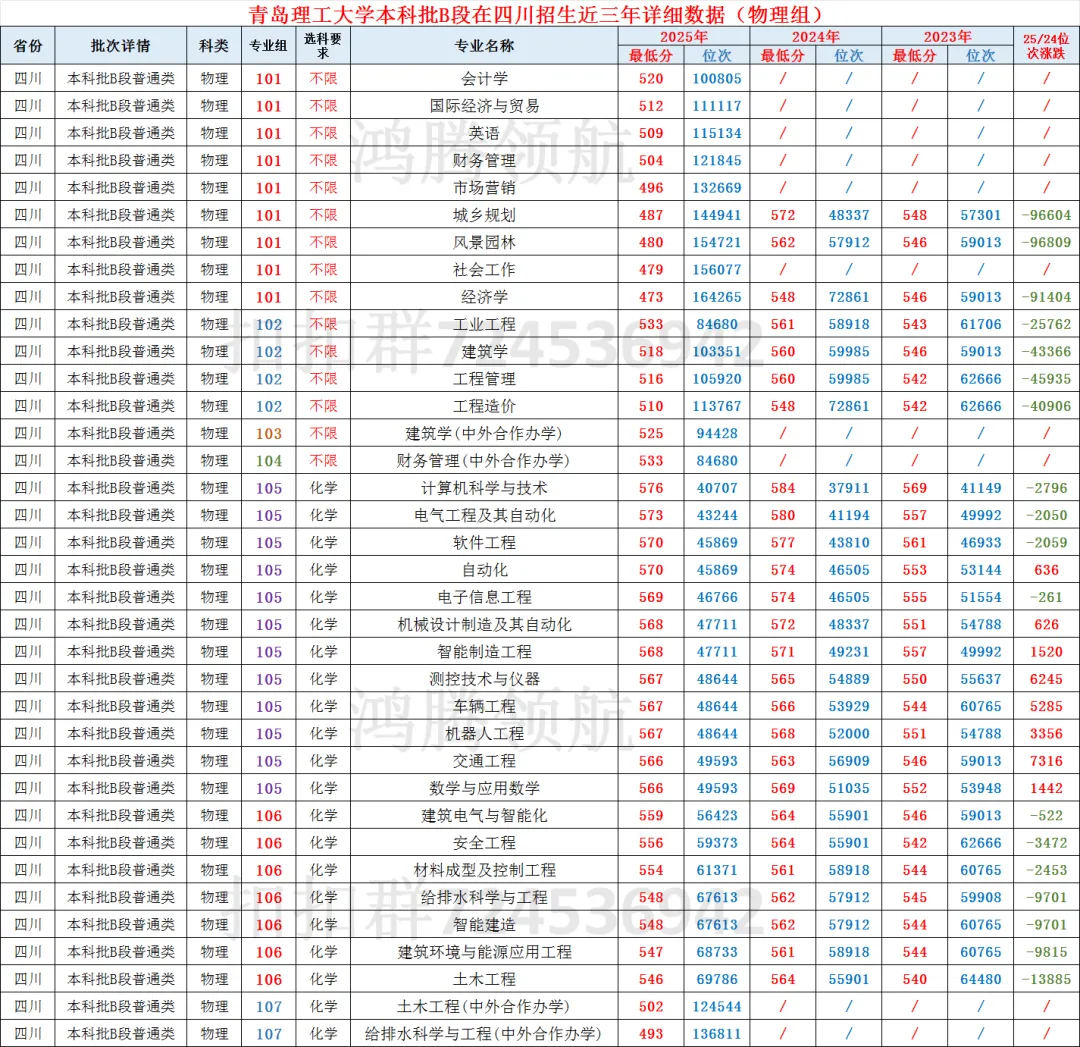The width and height of the screenshot is (1080, 1047).
Task: Click the rank change value -96604
Action: (x=1046, y=215)
